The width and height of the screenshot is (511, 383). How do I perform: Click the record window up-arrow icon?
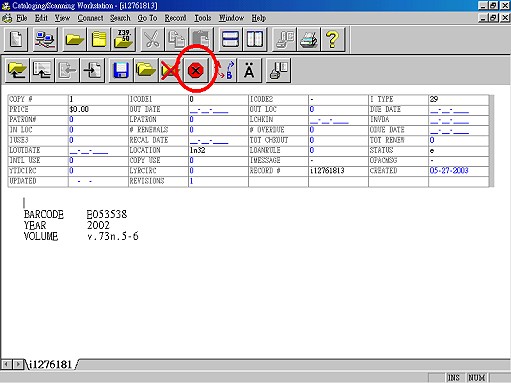coord(42,70)
